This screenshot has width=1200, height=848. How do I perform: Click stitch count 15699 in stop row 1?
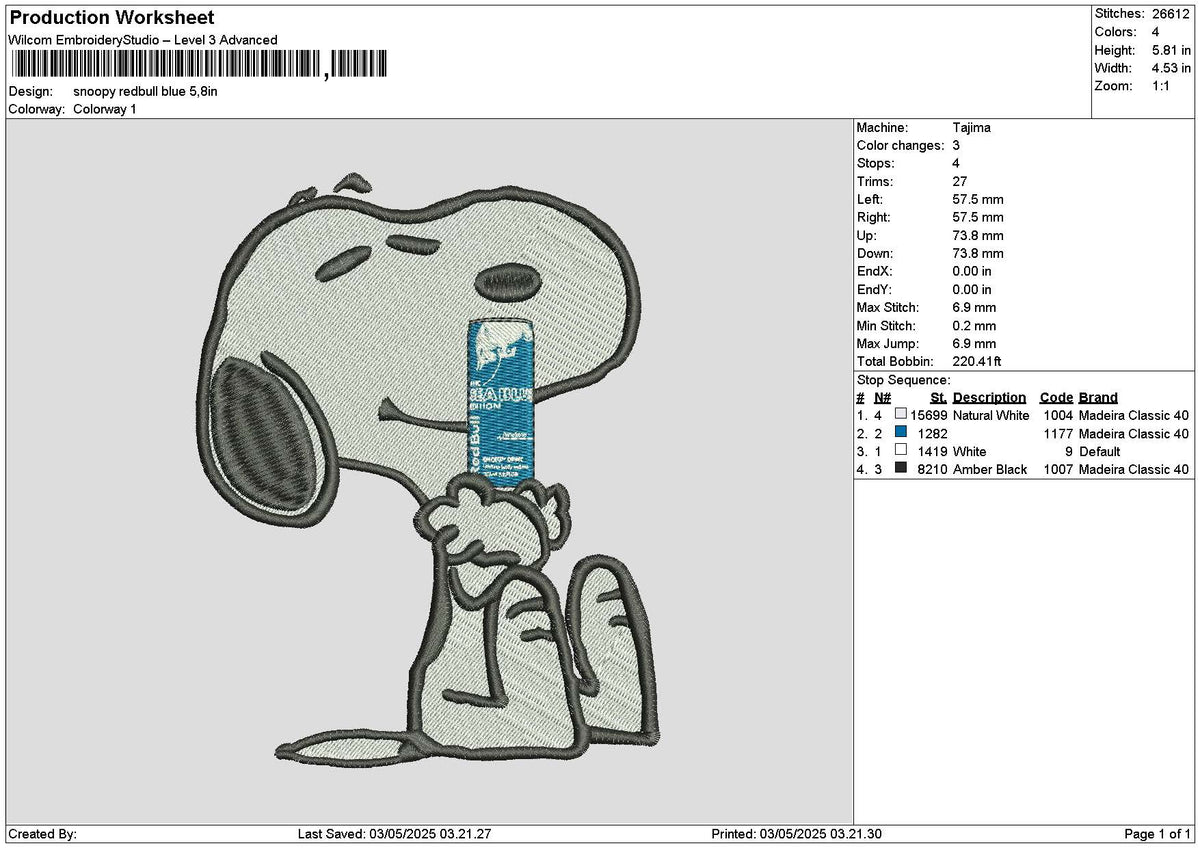928,416
